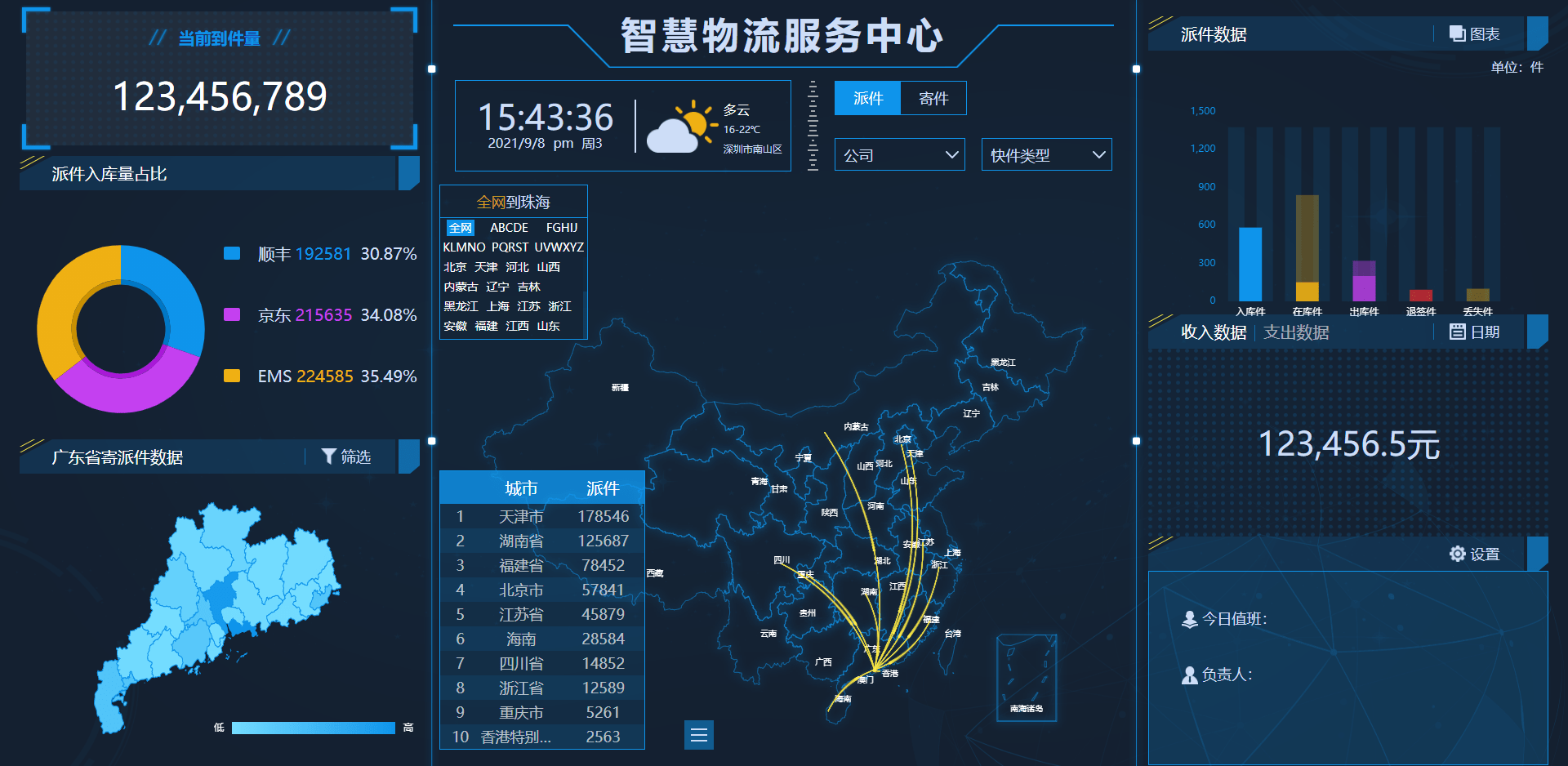Select the FGHIJ letter group
The height and width of the screenshot is (766, 1568).
[562, 228]
